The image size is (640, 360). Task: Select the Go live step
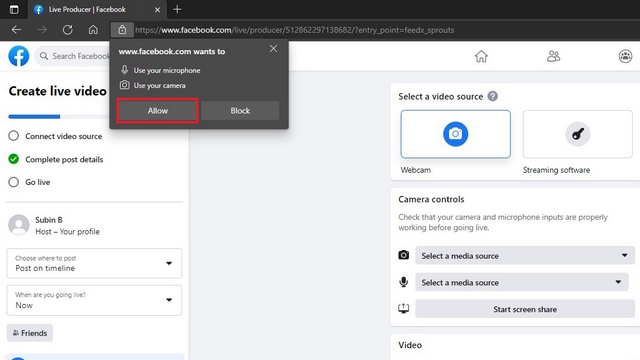pos(29,182)
